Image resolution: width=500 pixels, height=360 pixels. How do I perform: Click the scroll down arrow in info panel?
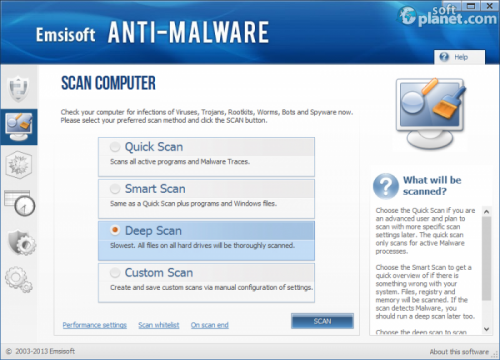pyautogui.click(x=486, y=329)
